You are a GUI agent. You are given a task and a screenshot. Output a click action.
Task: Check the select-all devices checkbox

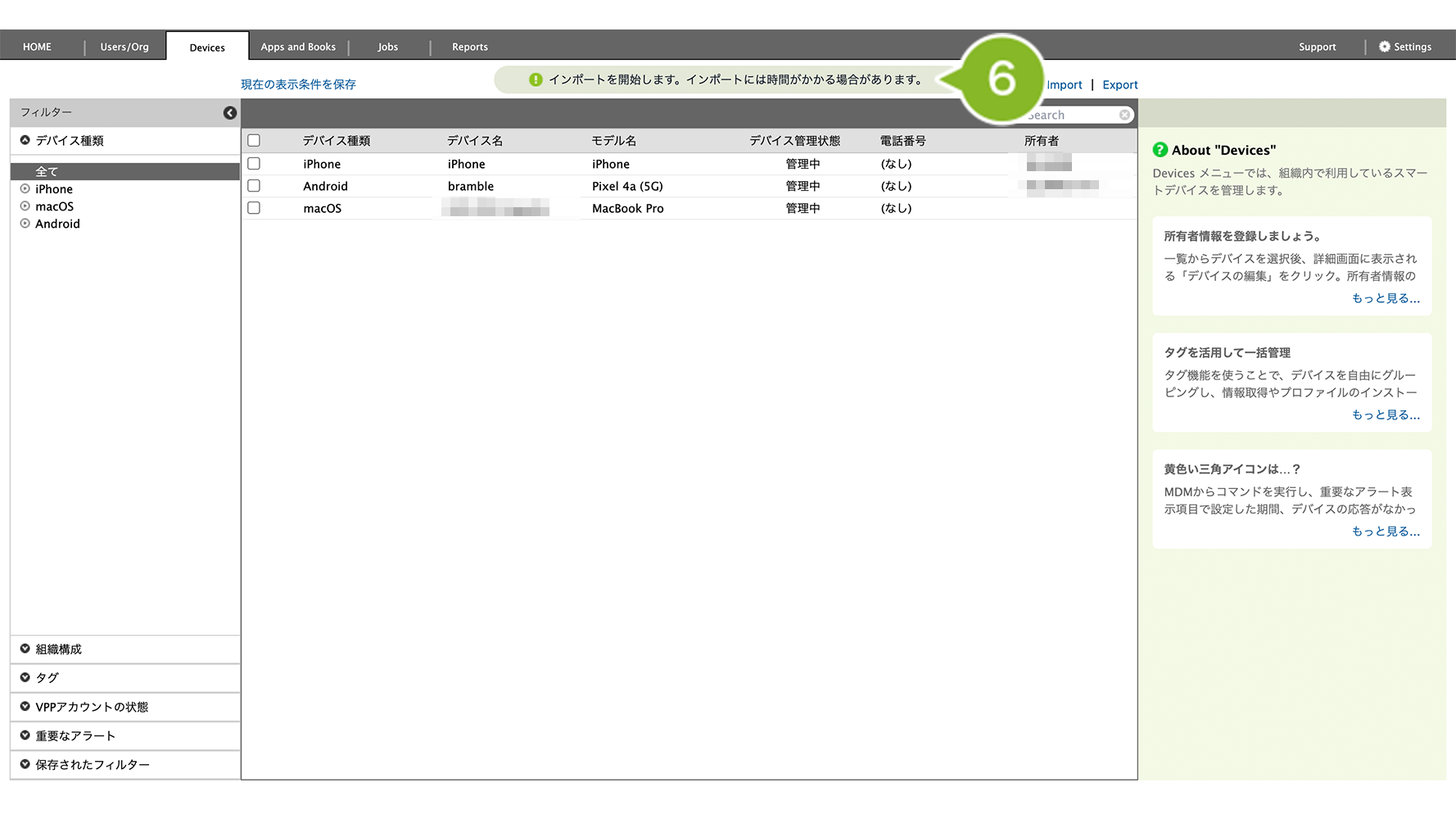coord(254,141)
